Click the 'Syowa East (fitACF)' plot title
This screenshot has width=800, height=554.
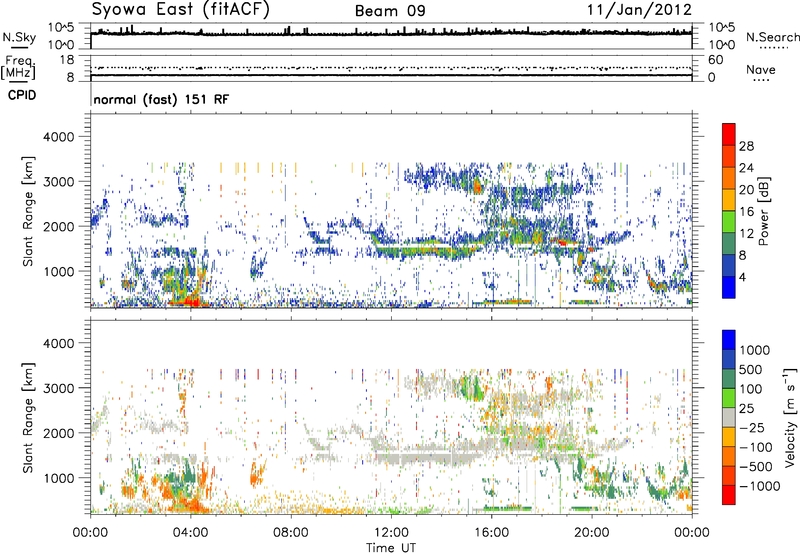(x=180, y=9)
